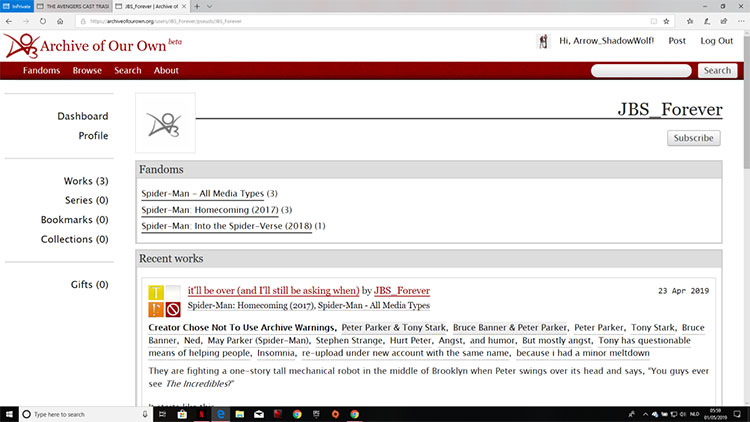Open Gifts (0) in sidebar
Screen dimensions: 750x422
tap(89, 285)
